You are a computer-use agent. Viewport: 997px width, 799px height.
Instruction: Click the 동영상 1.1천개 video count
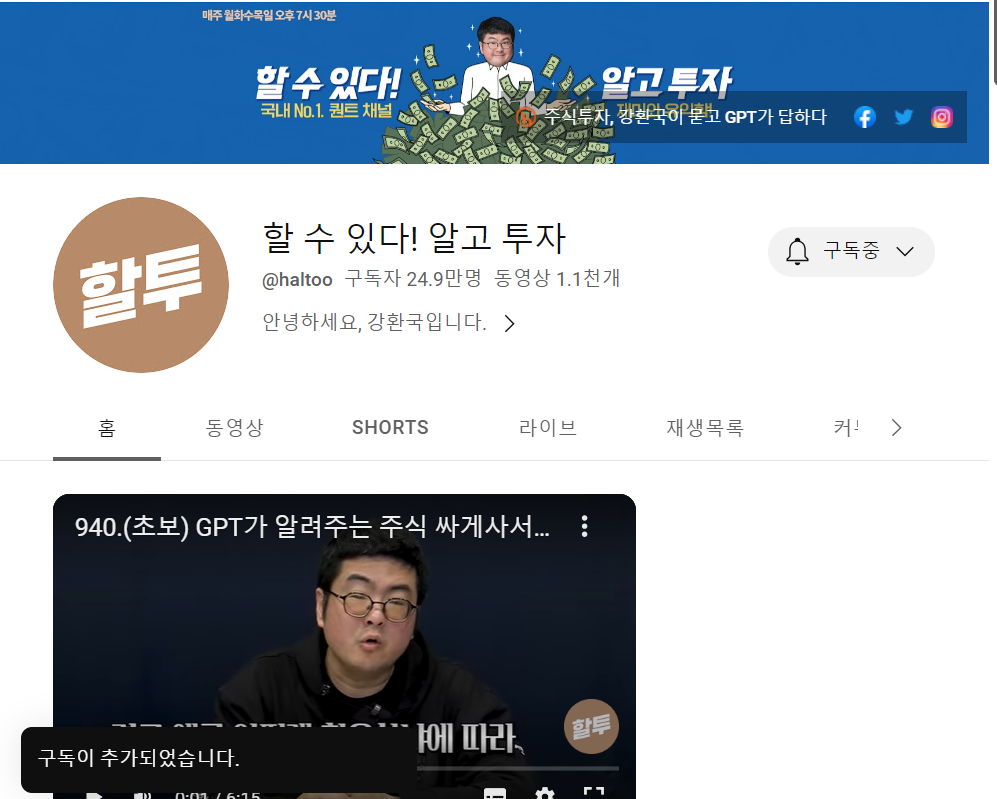point(557,278)
